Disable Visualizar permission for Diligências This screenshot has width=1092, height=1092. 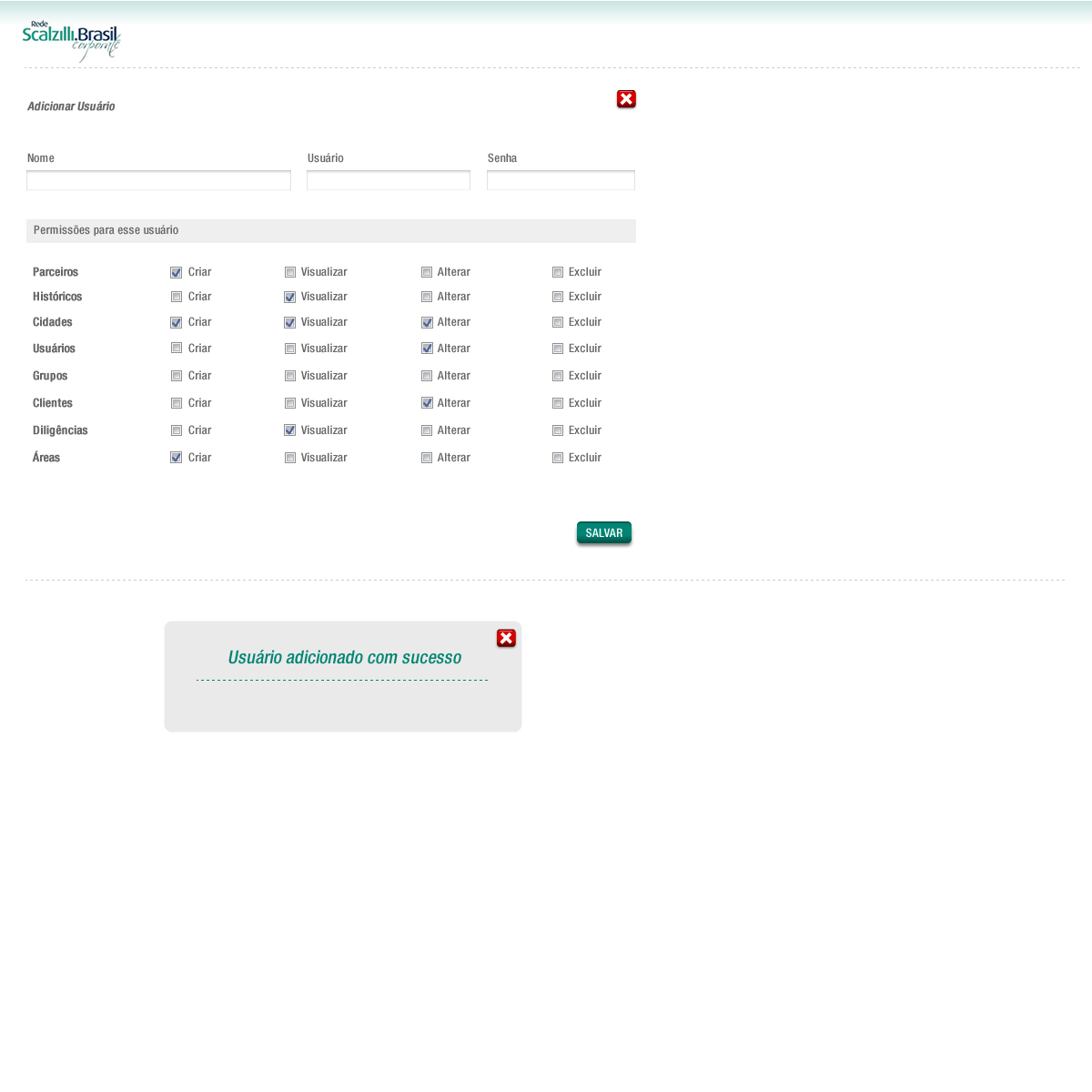pyautogui.click(x=290, y=430)
